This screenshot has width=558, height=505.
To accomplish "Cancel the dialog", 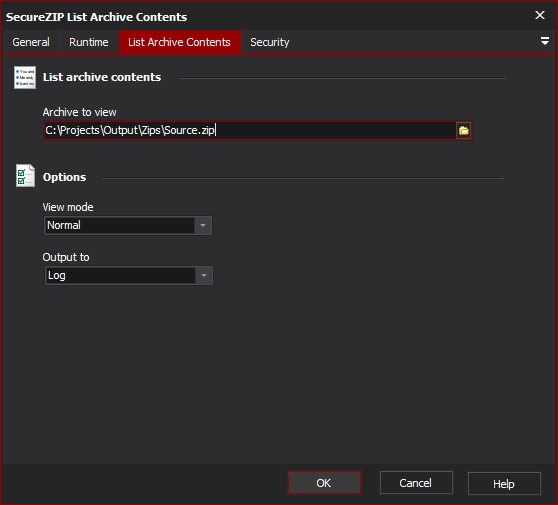I will (416, 483).
